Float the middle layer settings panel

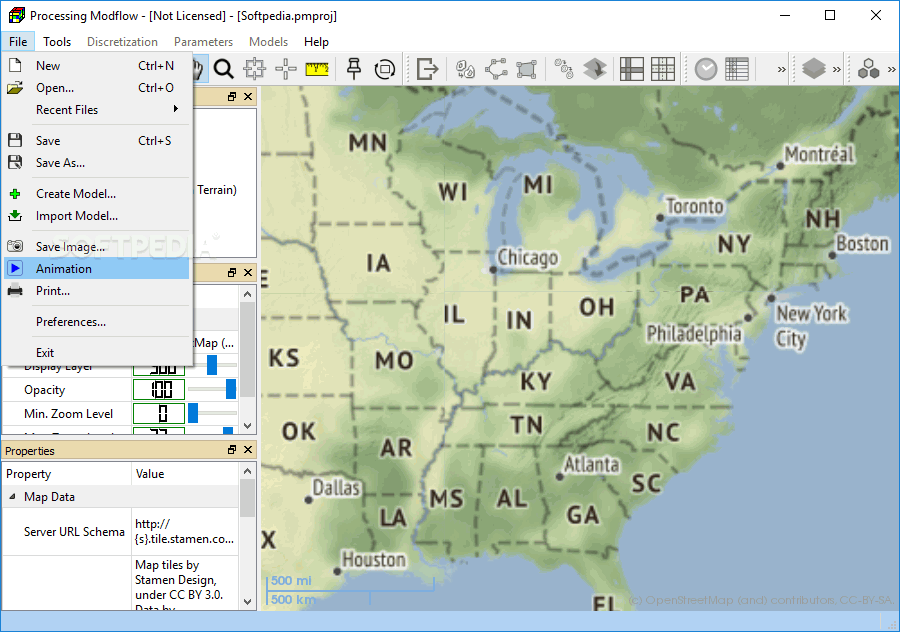[232, 272]
